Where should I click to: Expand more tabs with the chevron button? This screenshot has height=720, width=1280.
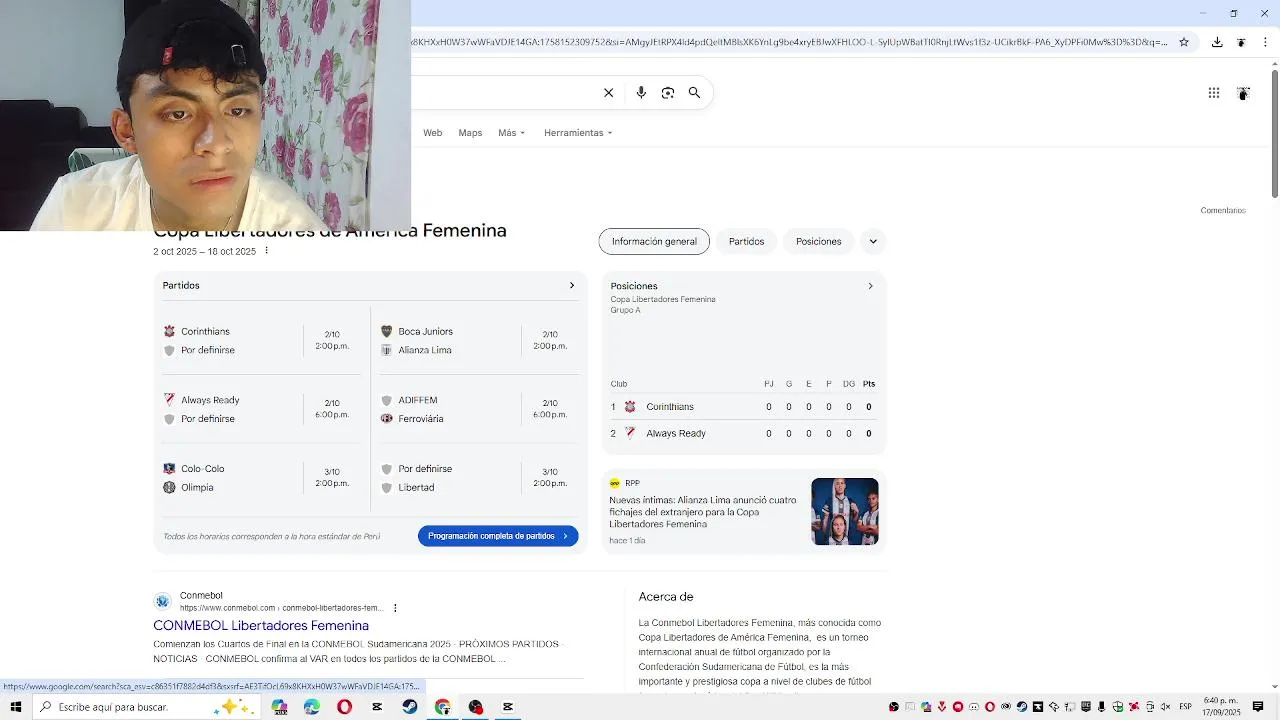pyautogui.click(x=873, y=241)
